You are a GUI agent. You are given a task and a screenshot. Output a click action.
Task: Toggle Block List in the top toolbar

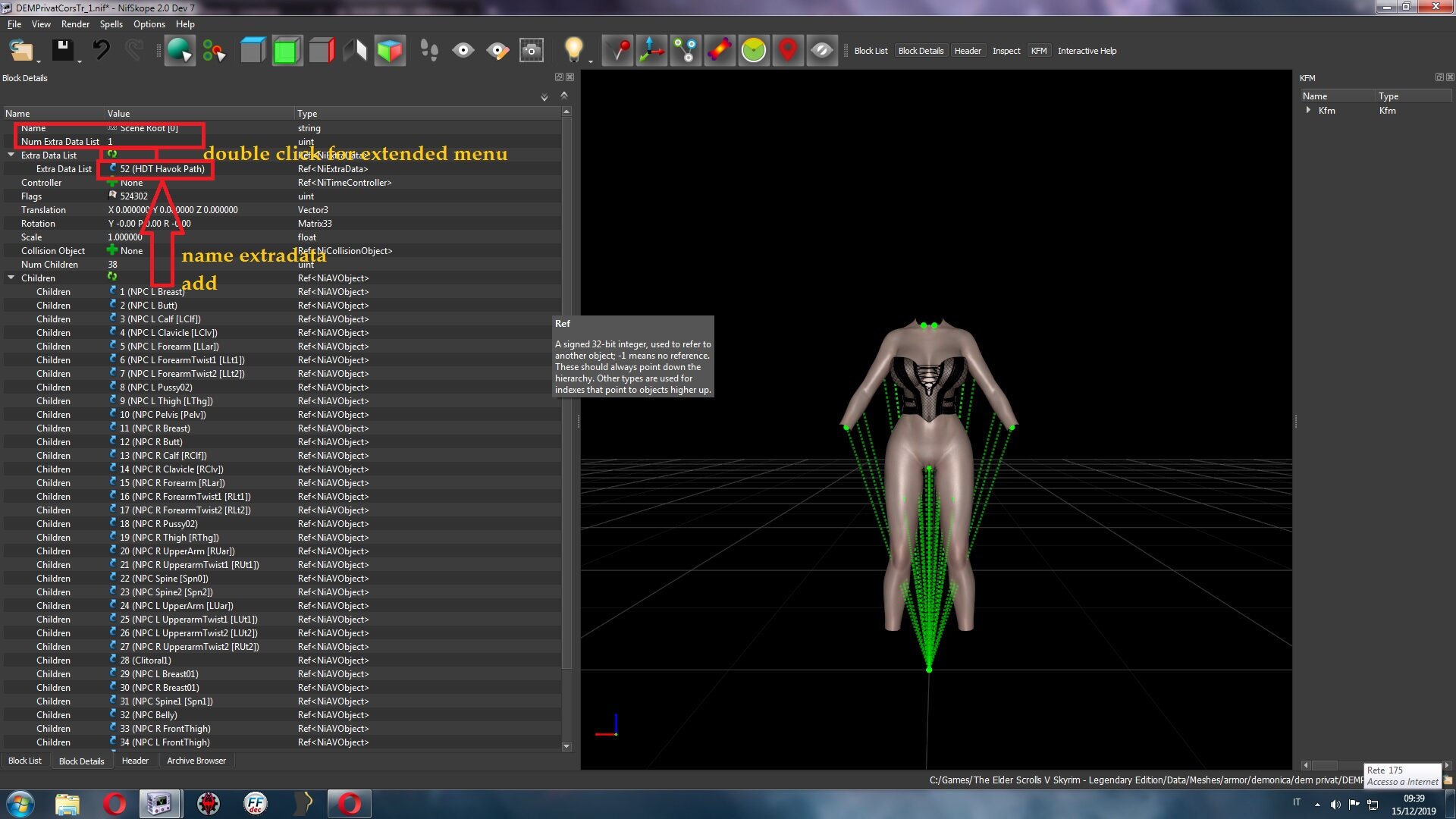point(871,51)
